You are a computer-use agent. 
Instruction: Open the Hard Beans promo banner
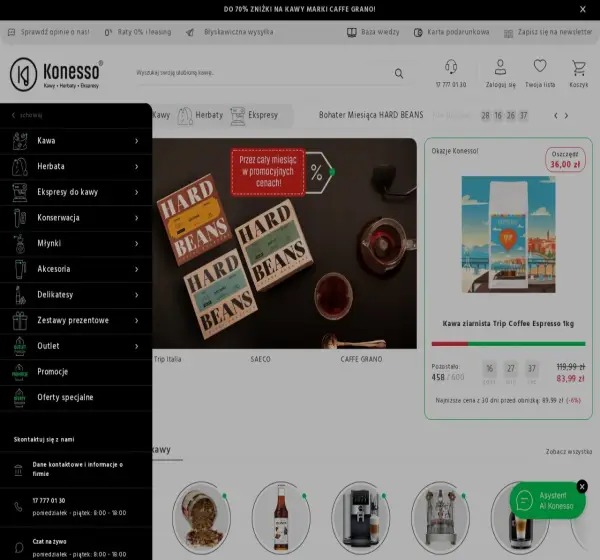click(x=284, y=243)
